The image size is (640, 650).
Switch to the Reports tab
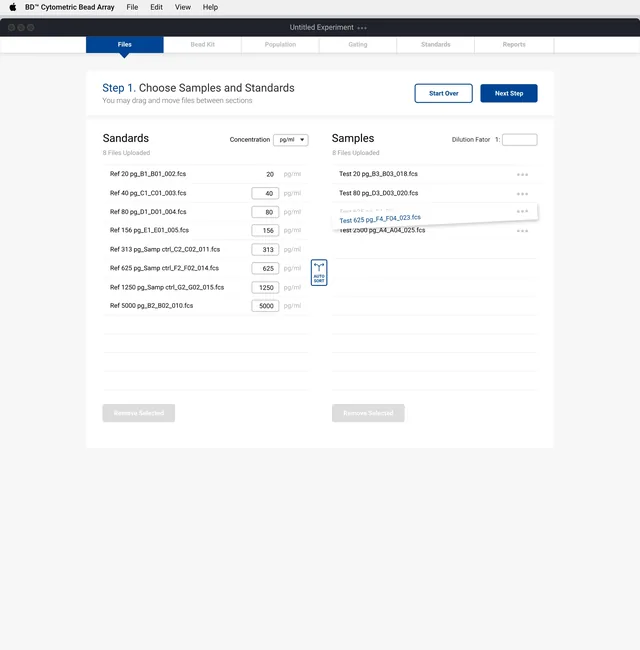pos(514,44)
